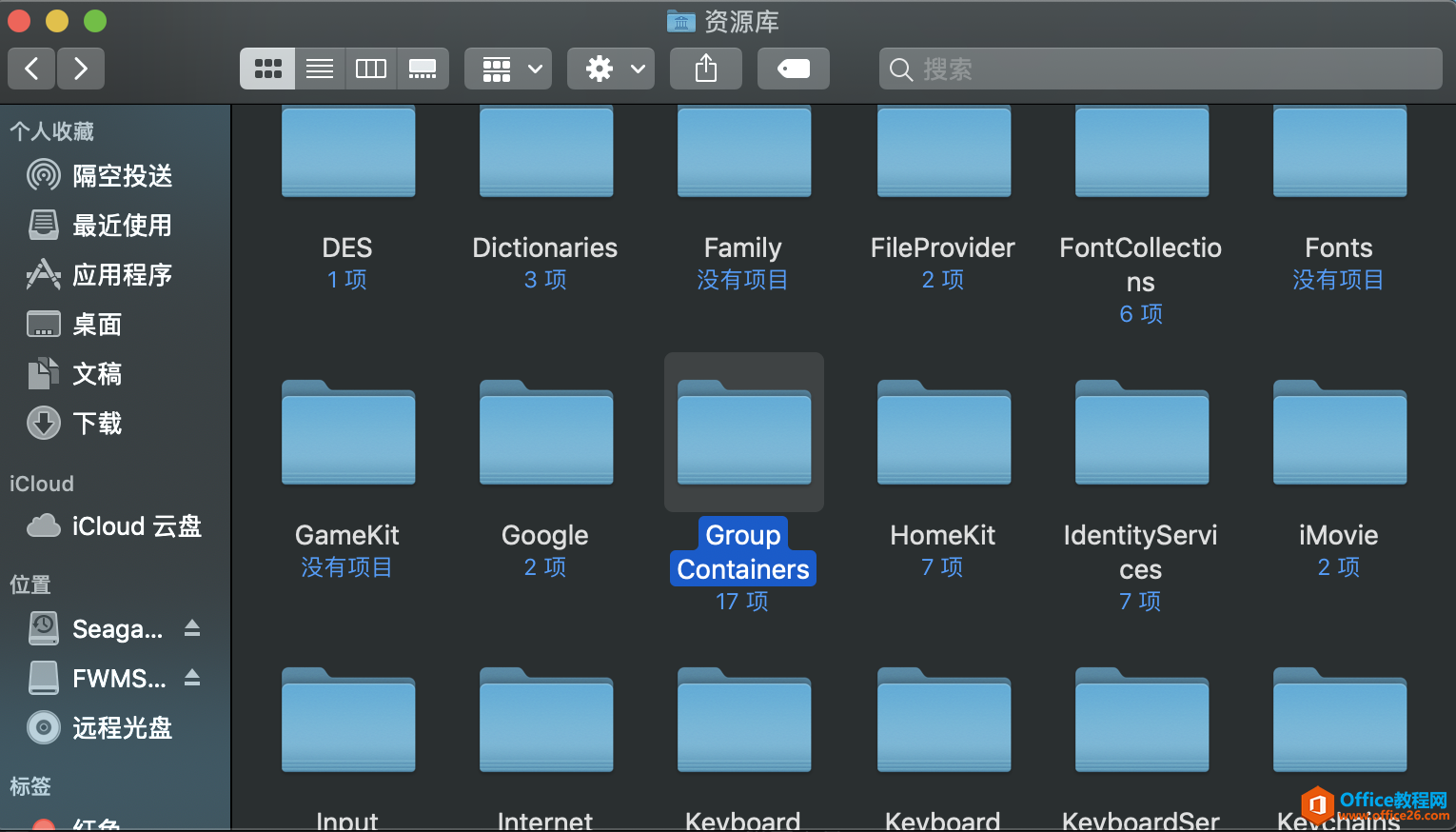Image resolution: width=1456 pixels, height=832 pixels.
Task: Open the gear action menu
Action: coord(611,69)
